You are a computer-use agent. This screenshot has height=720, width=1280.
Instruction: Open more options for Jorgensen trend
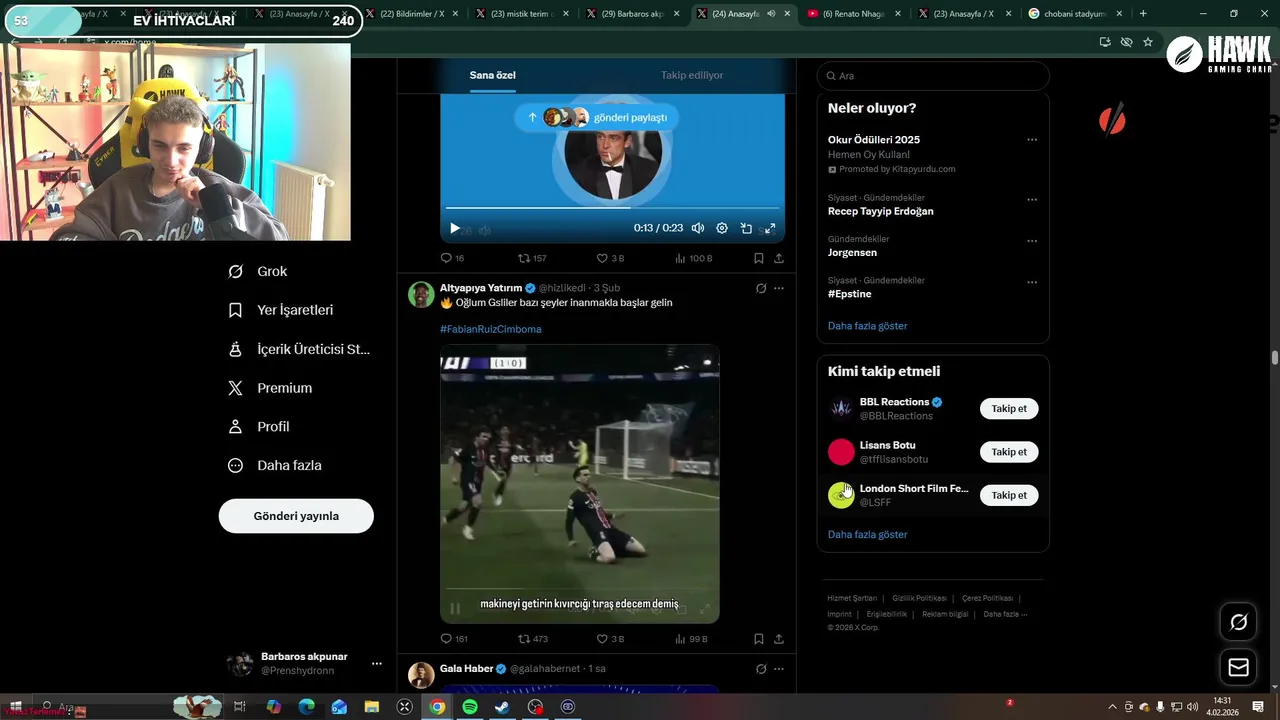point(1032,241)
